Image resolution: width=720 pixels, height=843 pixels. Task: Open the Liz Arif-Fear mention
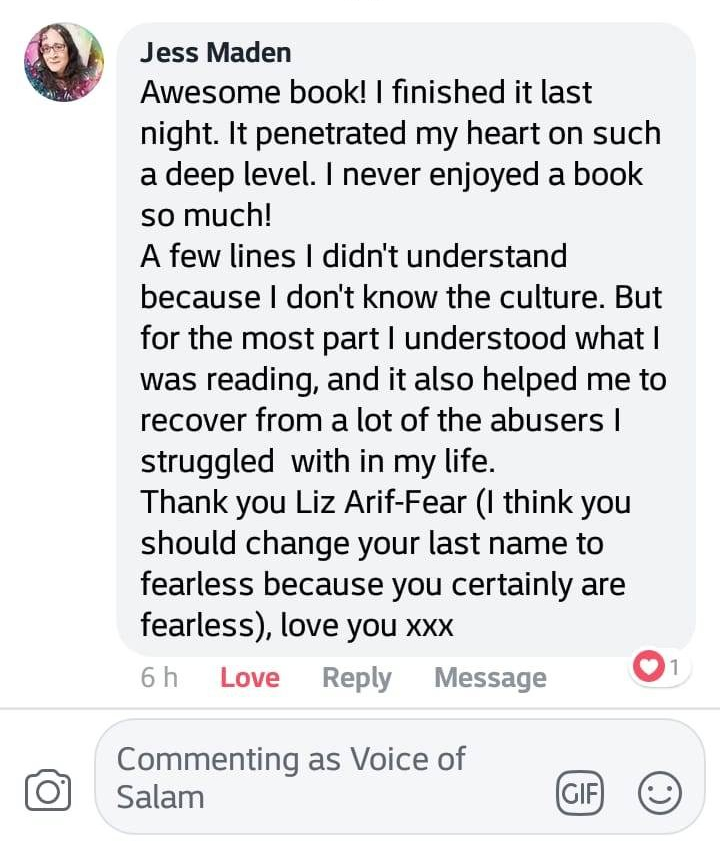(x=381, y=503)
